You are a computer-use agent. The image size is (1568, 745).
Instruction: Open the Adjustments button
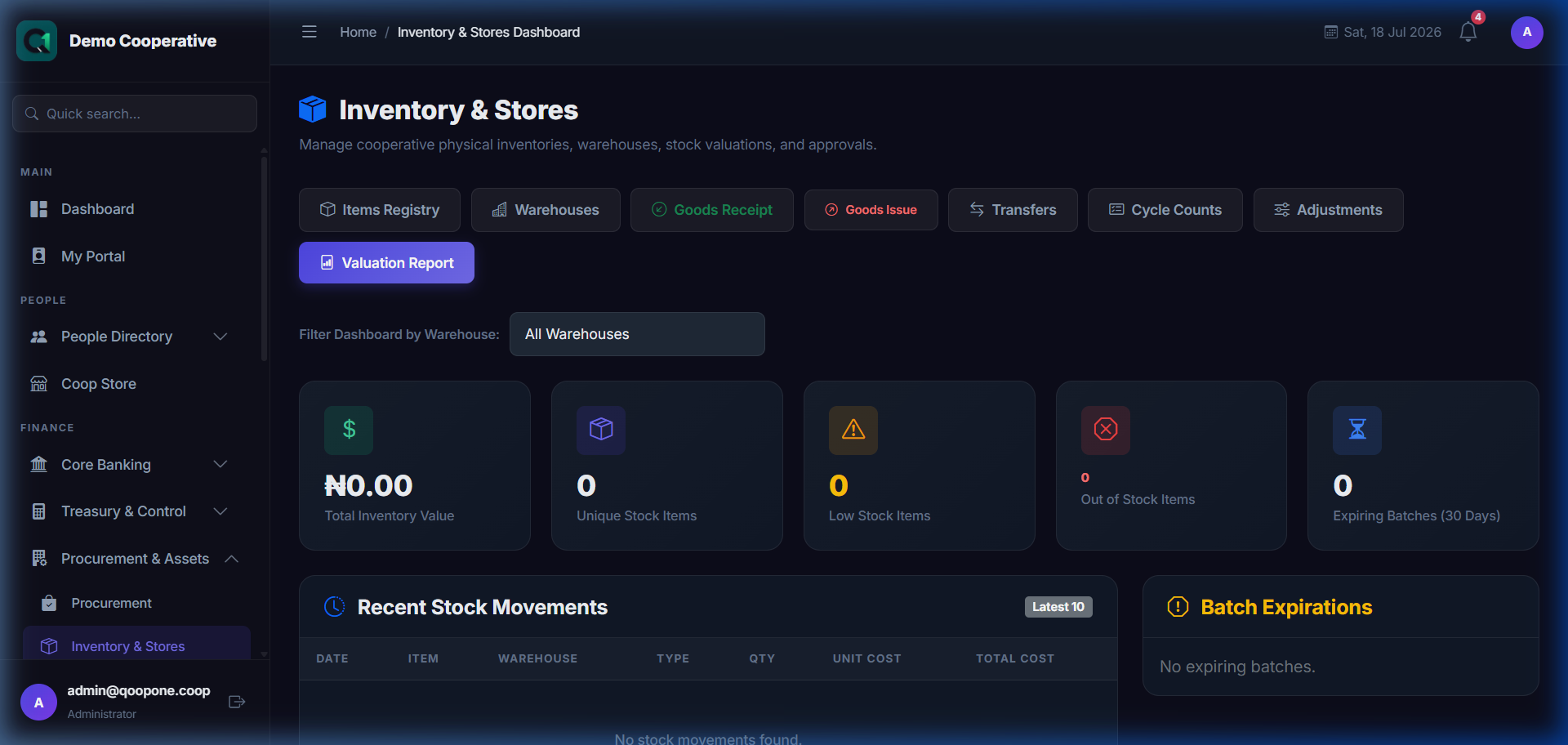coord(1329,210)
